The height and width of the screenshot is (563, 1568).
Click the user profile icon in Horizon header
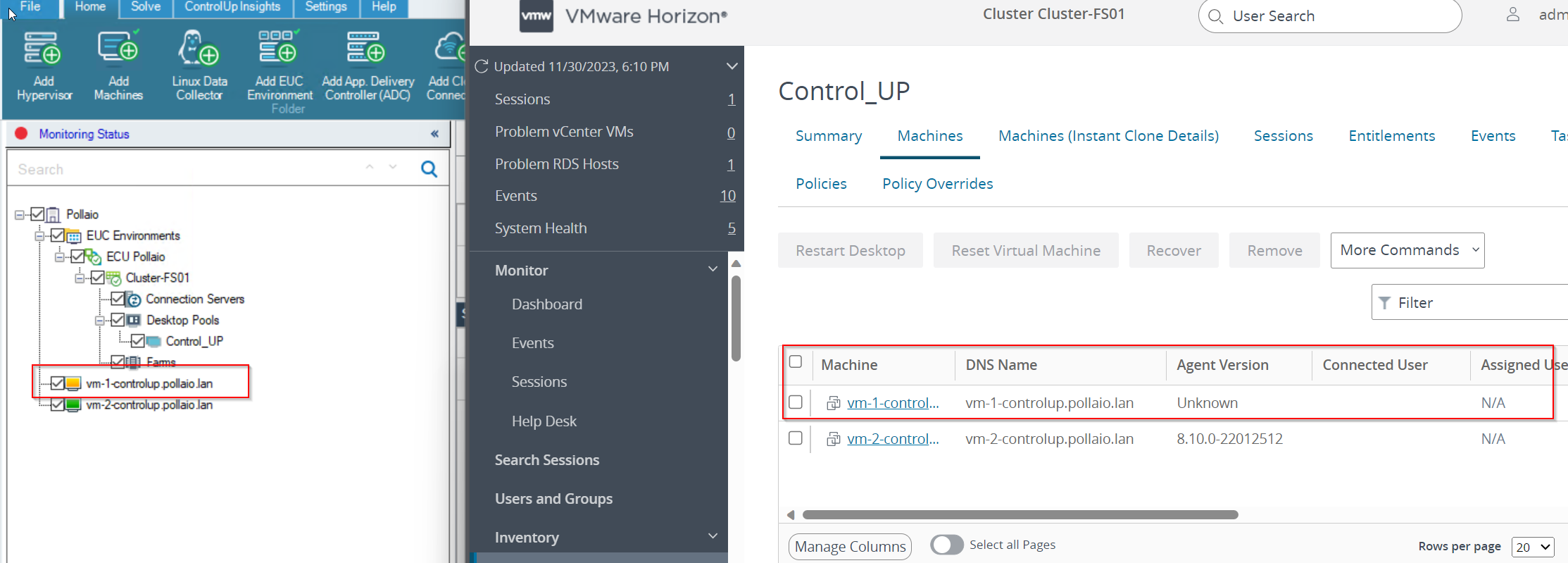tap(1512, 15)
